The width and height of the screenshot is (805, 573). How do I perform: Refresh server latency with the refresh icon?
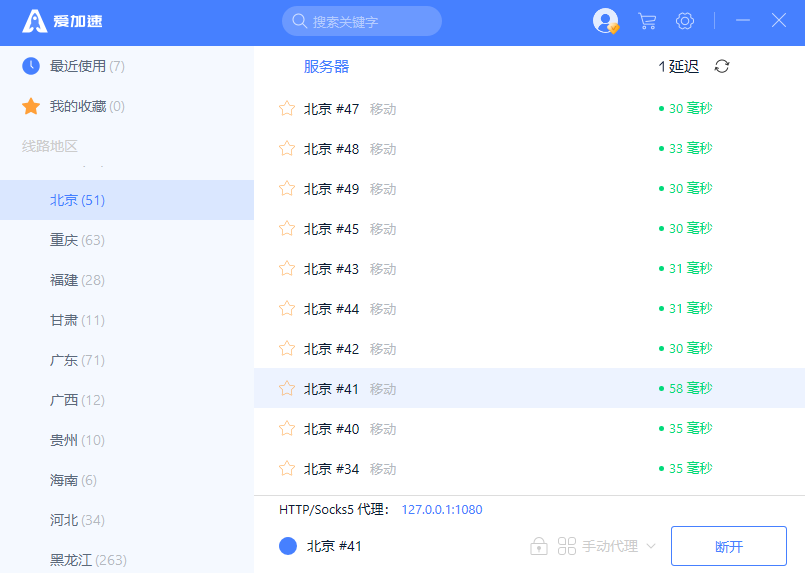tap(722, 66)
